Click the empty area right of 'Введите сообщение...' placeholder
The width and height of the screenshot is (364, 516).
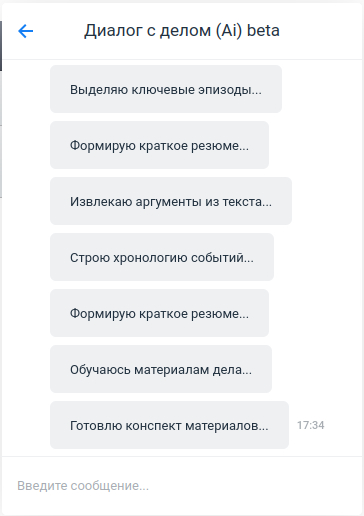tap(253, 486)
